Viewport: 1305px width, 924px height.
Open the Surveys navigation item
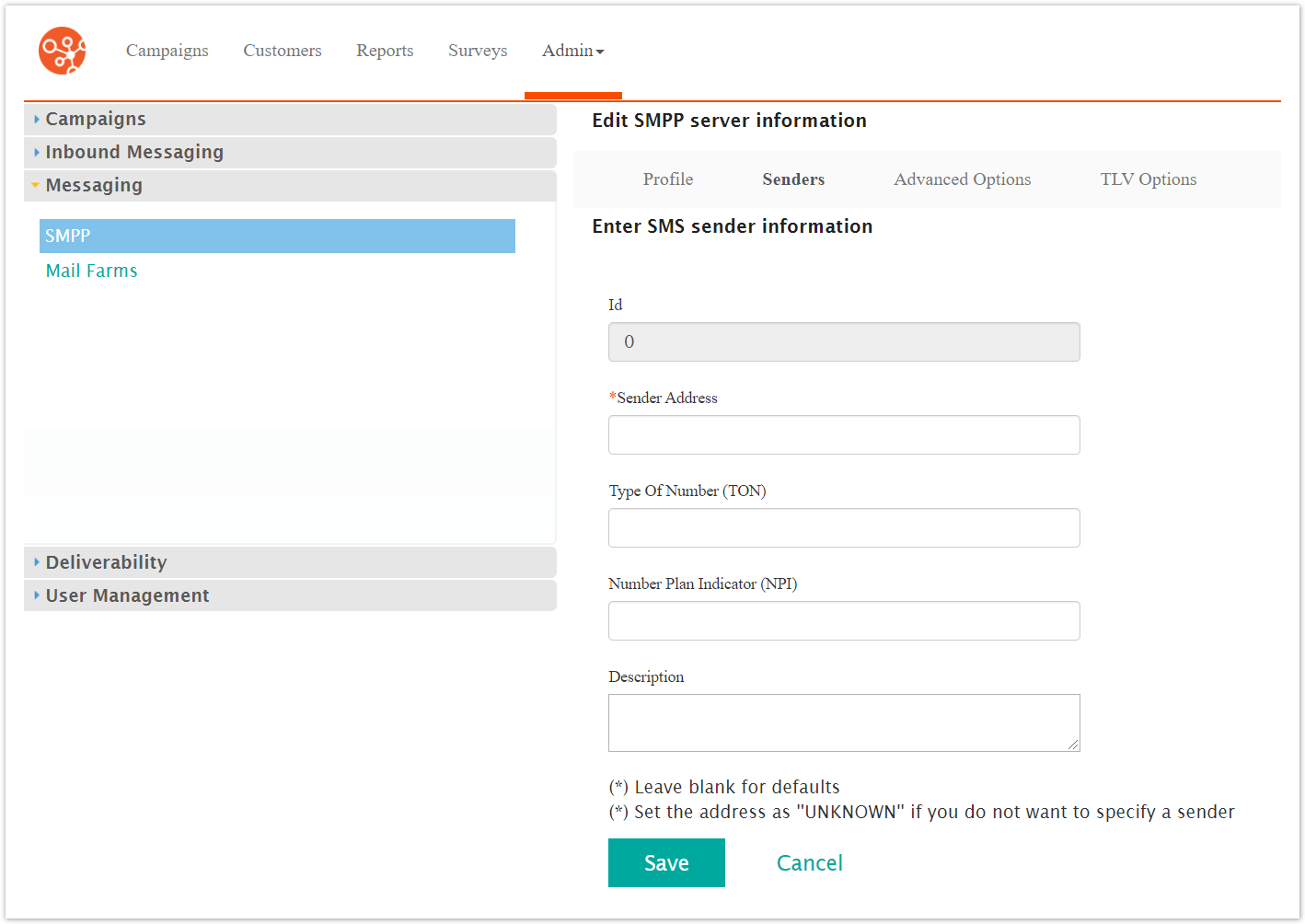click(478, 51)
